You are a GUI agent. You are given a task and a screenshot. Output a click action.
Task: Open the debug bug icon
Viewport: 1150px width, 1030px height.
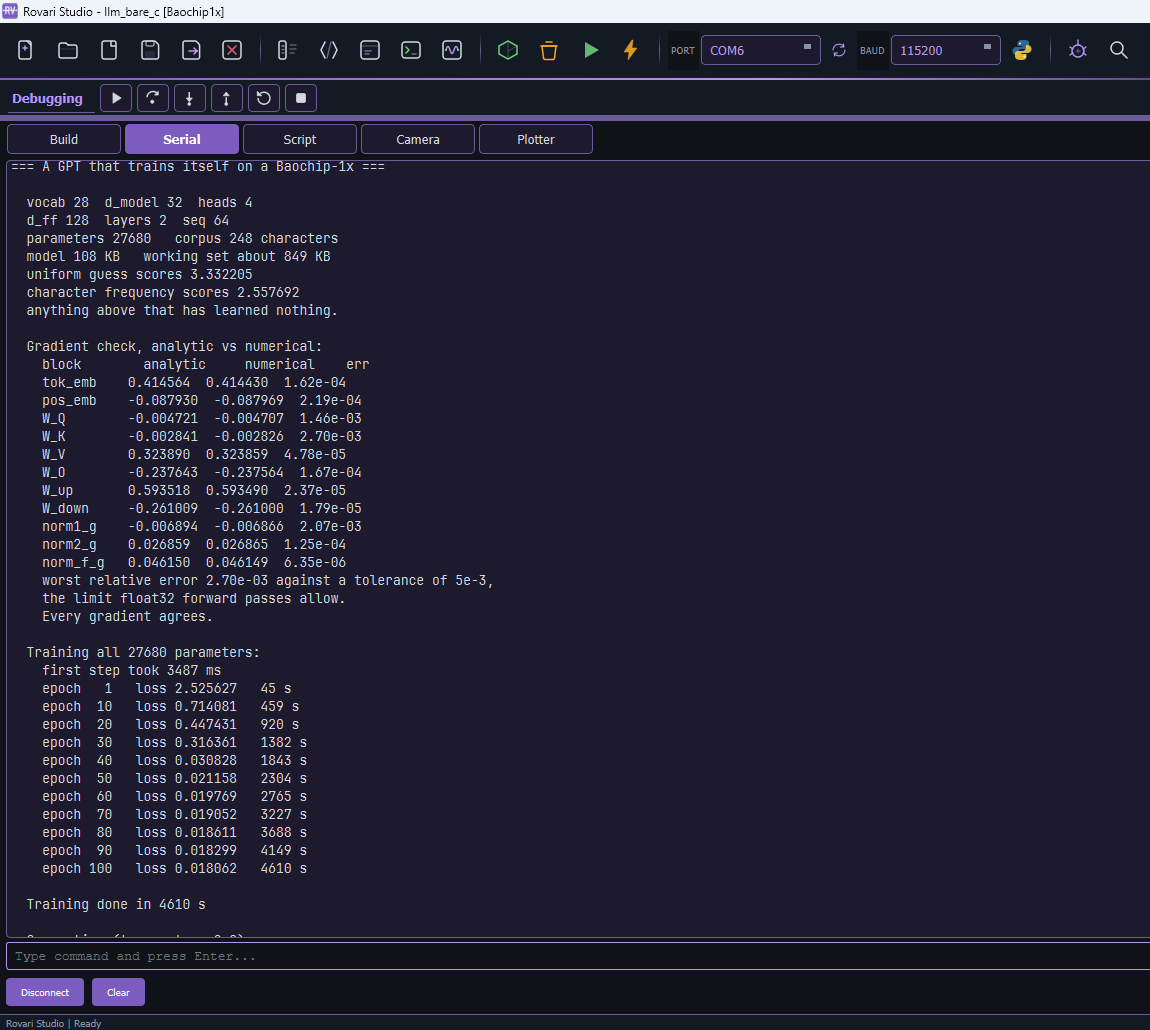1077,50
